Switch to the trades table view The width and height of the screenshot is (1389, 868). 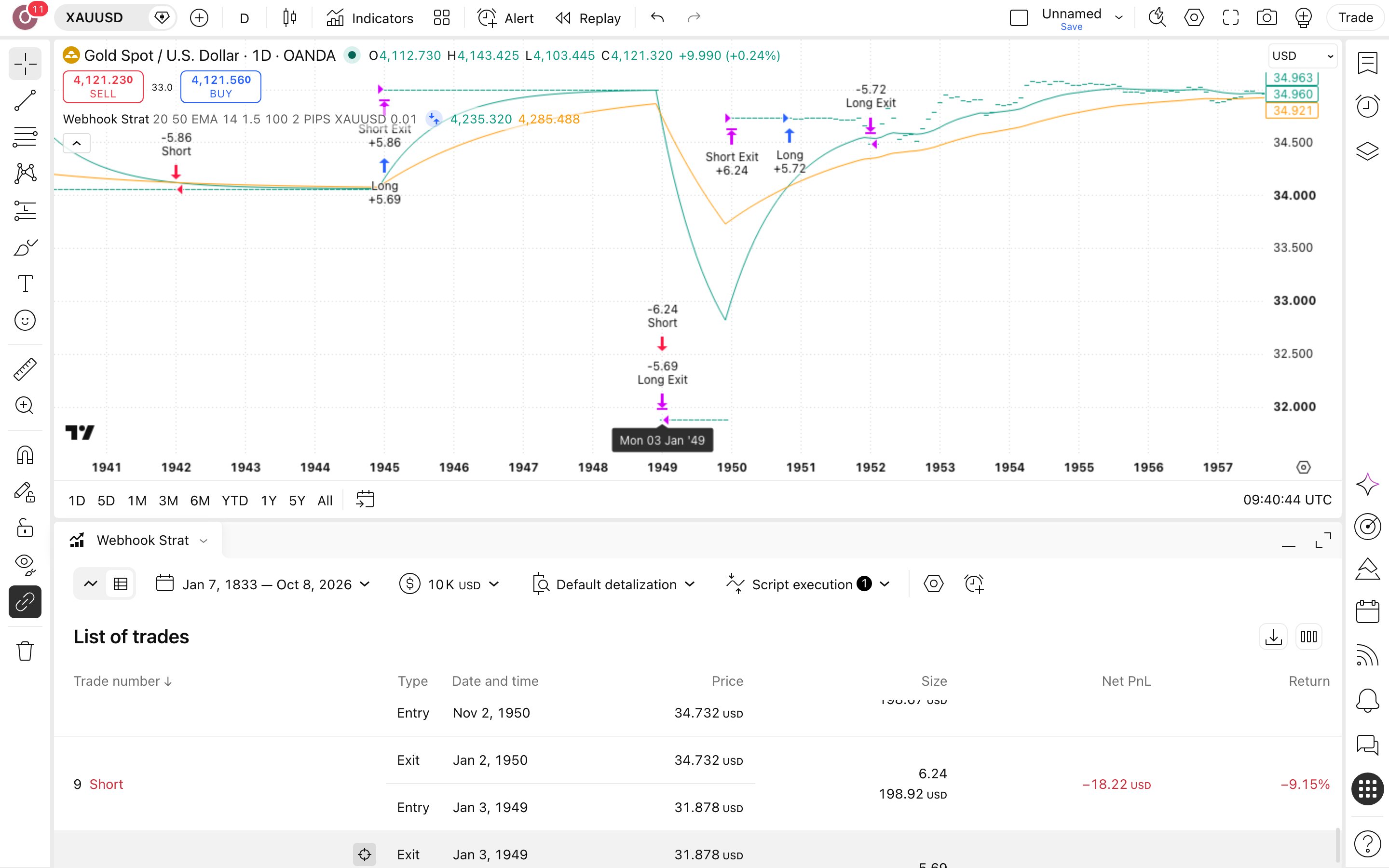[x=120, y=584]
